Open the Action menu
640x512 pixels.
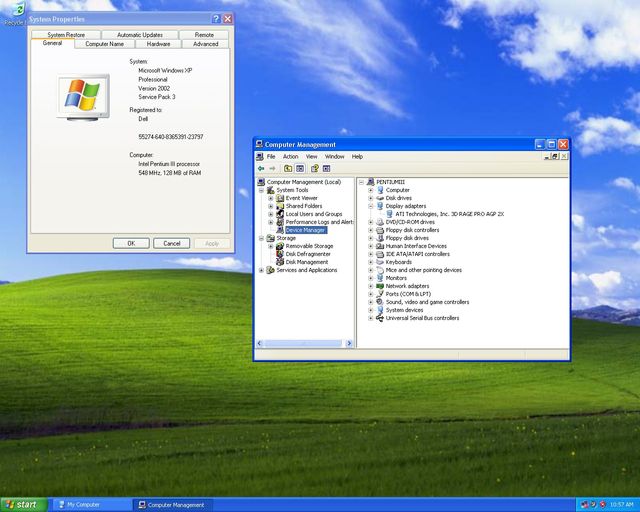pos(291,156)
